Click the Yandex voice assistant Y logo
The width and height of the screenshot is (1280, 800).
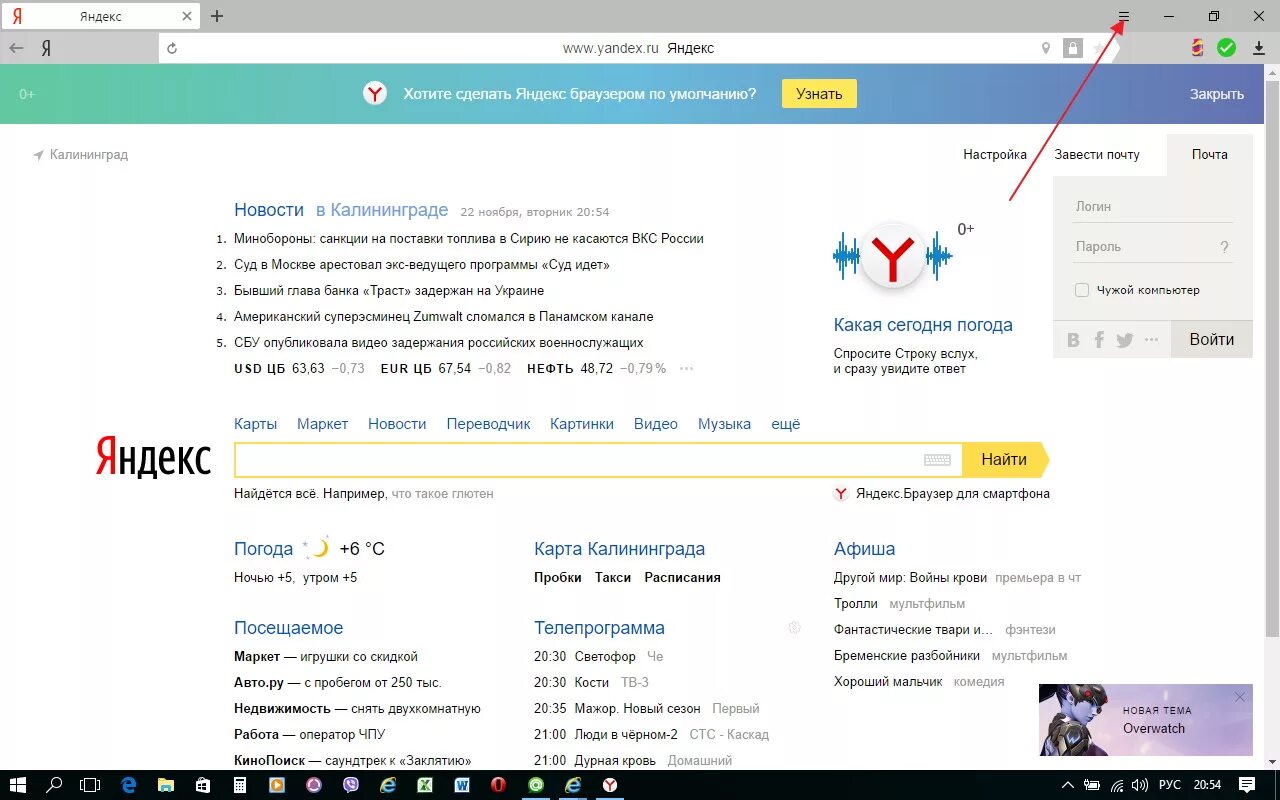pyautogui.click(x=894, y=256)
